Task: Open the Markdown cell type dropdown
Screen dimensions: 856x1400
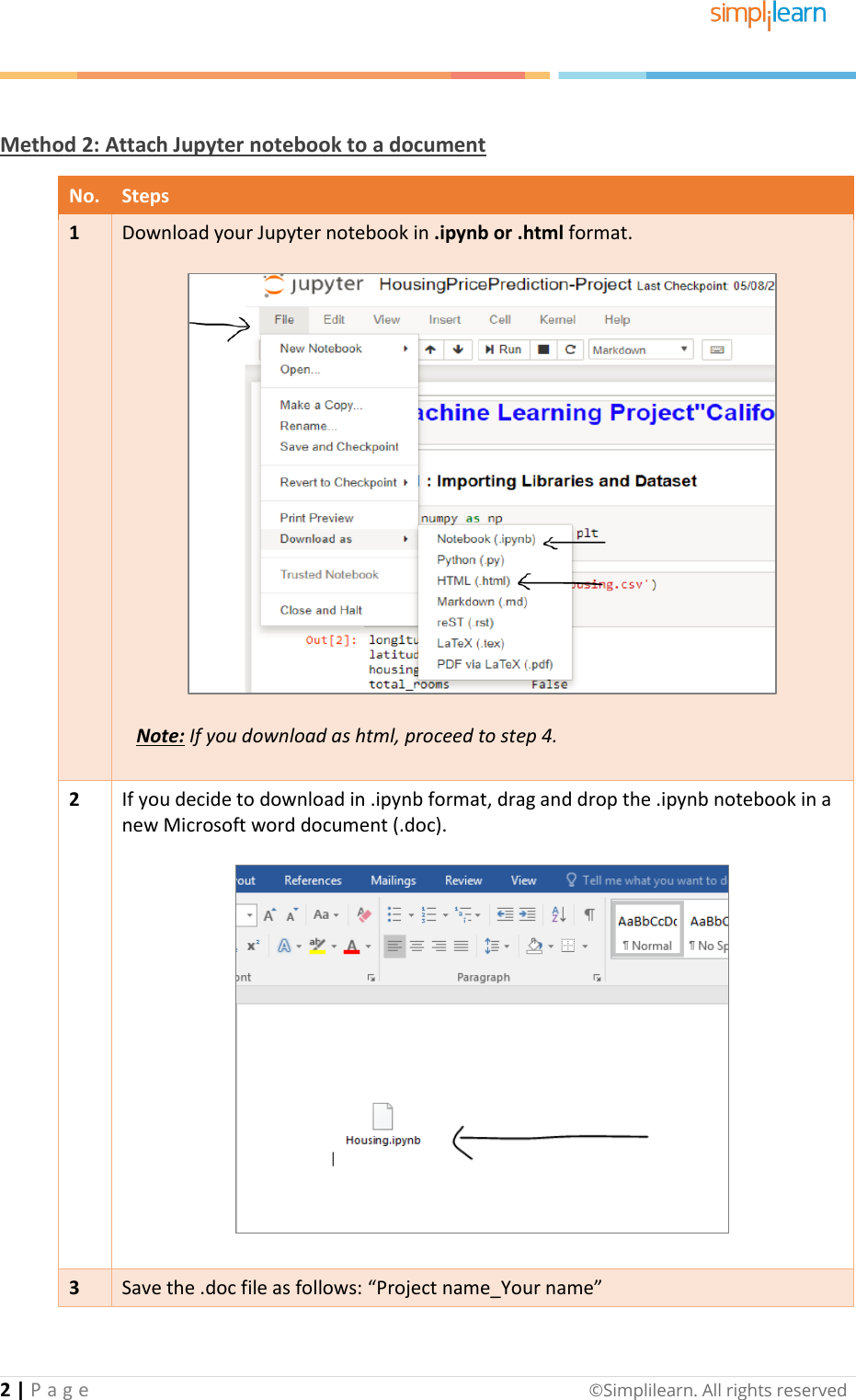Action: [640, 350]
